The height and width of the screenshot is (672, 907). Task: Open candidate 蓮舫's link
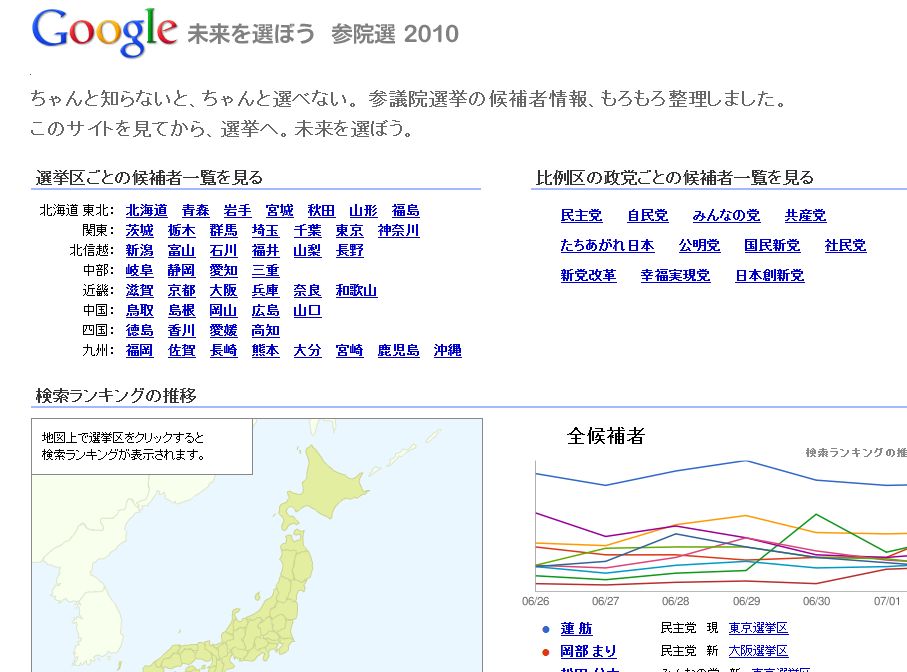pyautogui.click(x=577, y=629)
